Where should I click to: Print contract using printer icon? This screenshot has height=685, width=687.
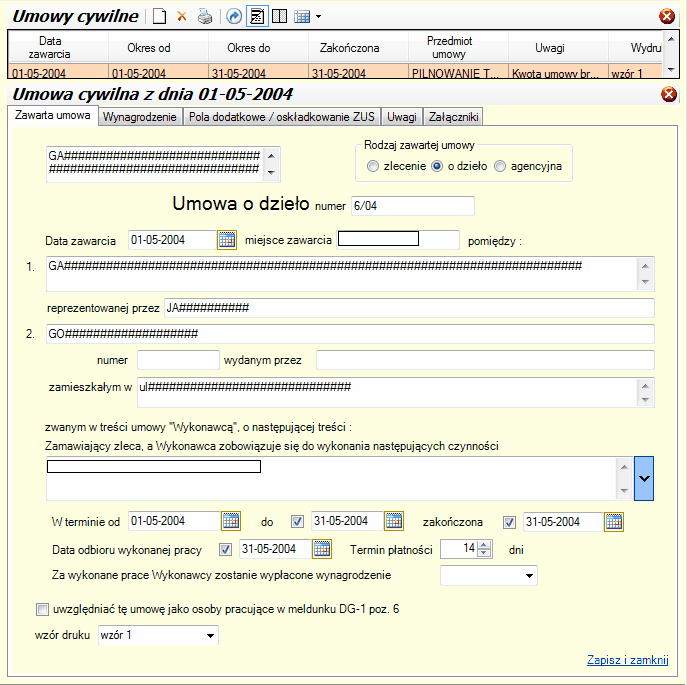205,17
